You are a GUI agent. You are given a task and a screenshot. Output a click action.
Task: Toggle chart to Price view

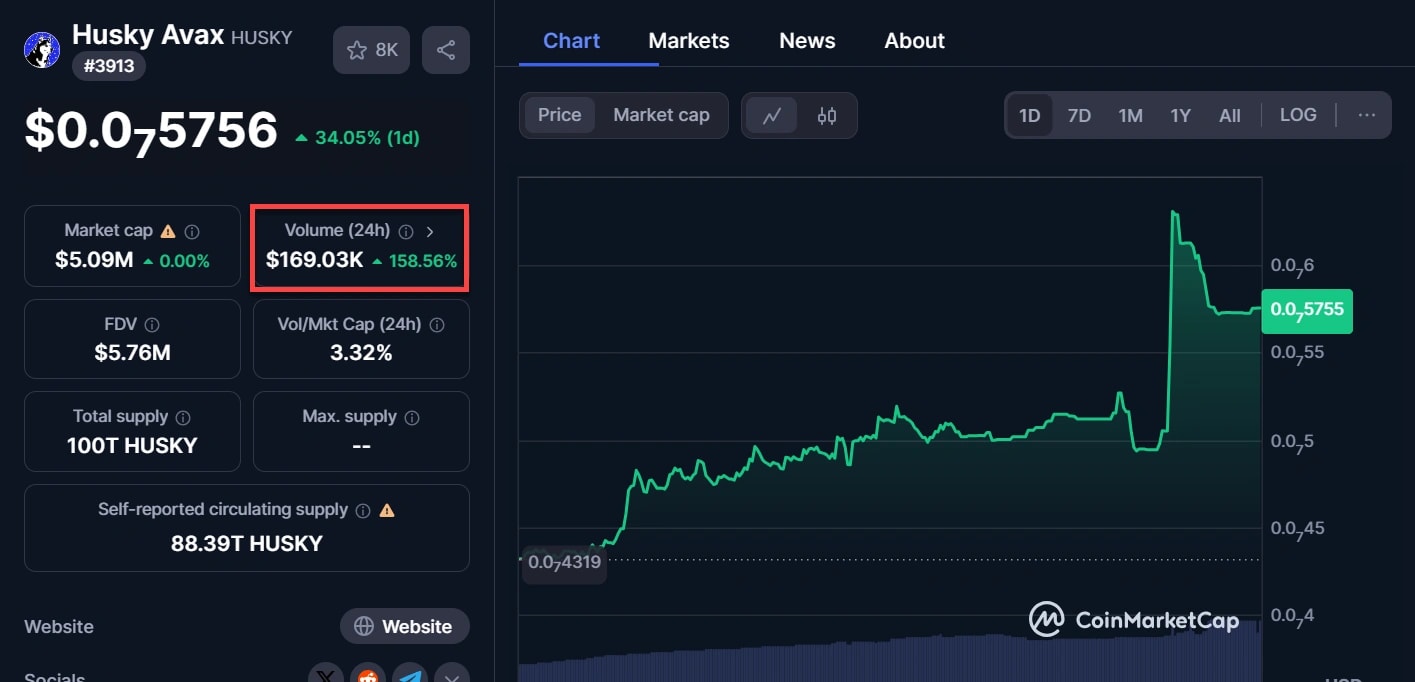tap(559, 115)
